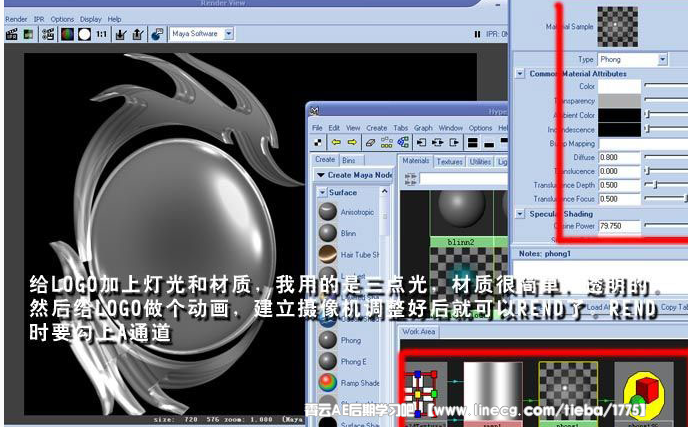
Task: Click the scroll-up arrow in the Create bar
Action: 384,191
